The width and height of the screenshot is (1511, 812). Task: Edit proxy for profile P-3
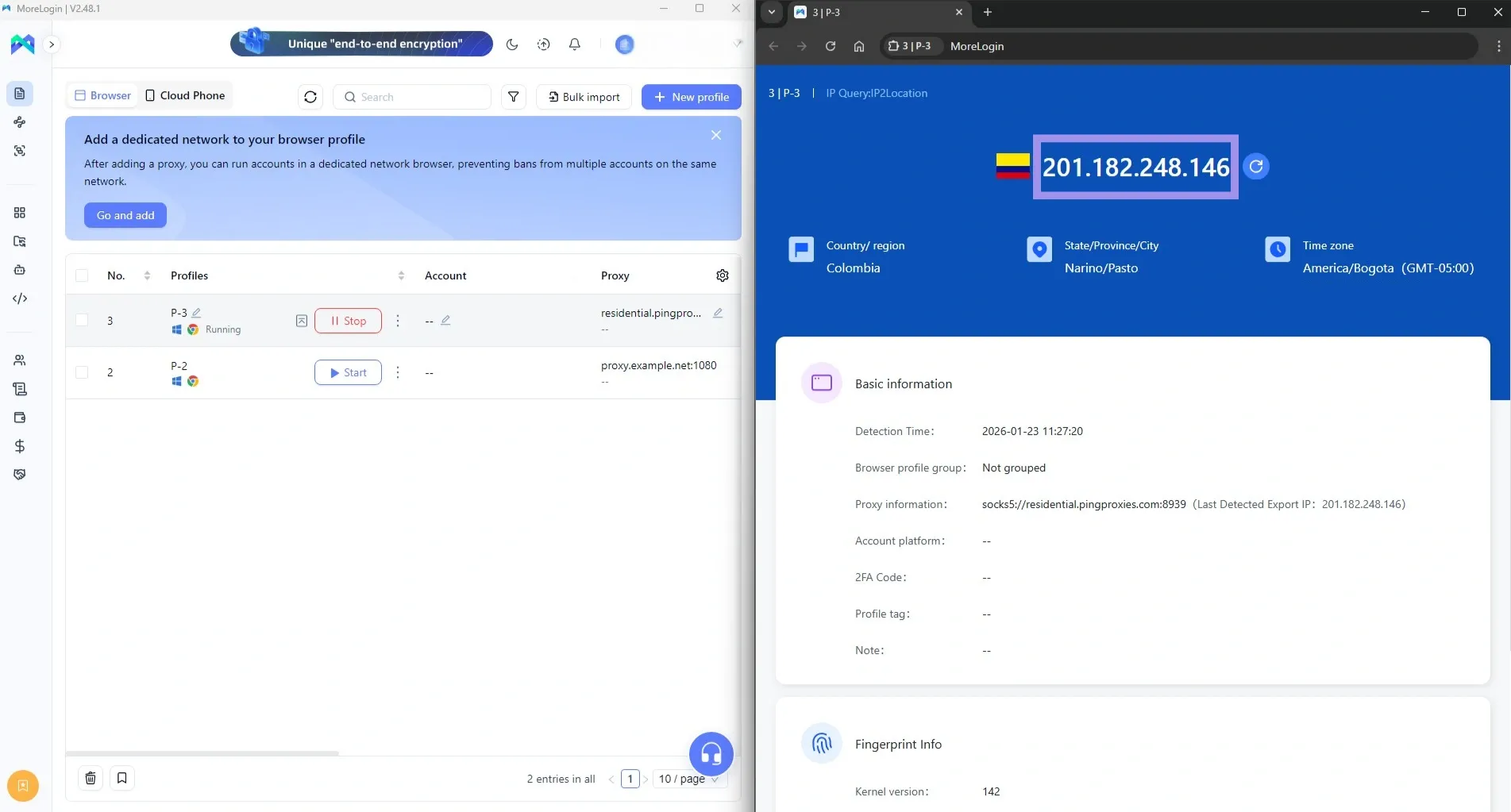pos(718,313)
